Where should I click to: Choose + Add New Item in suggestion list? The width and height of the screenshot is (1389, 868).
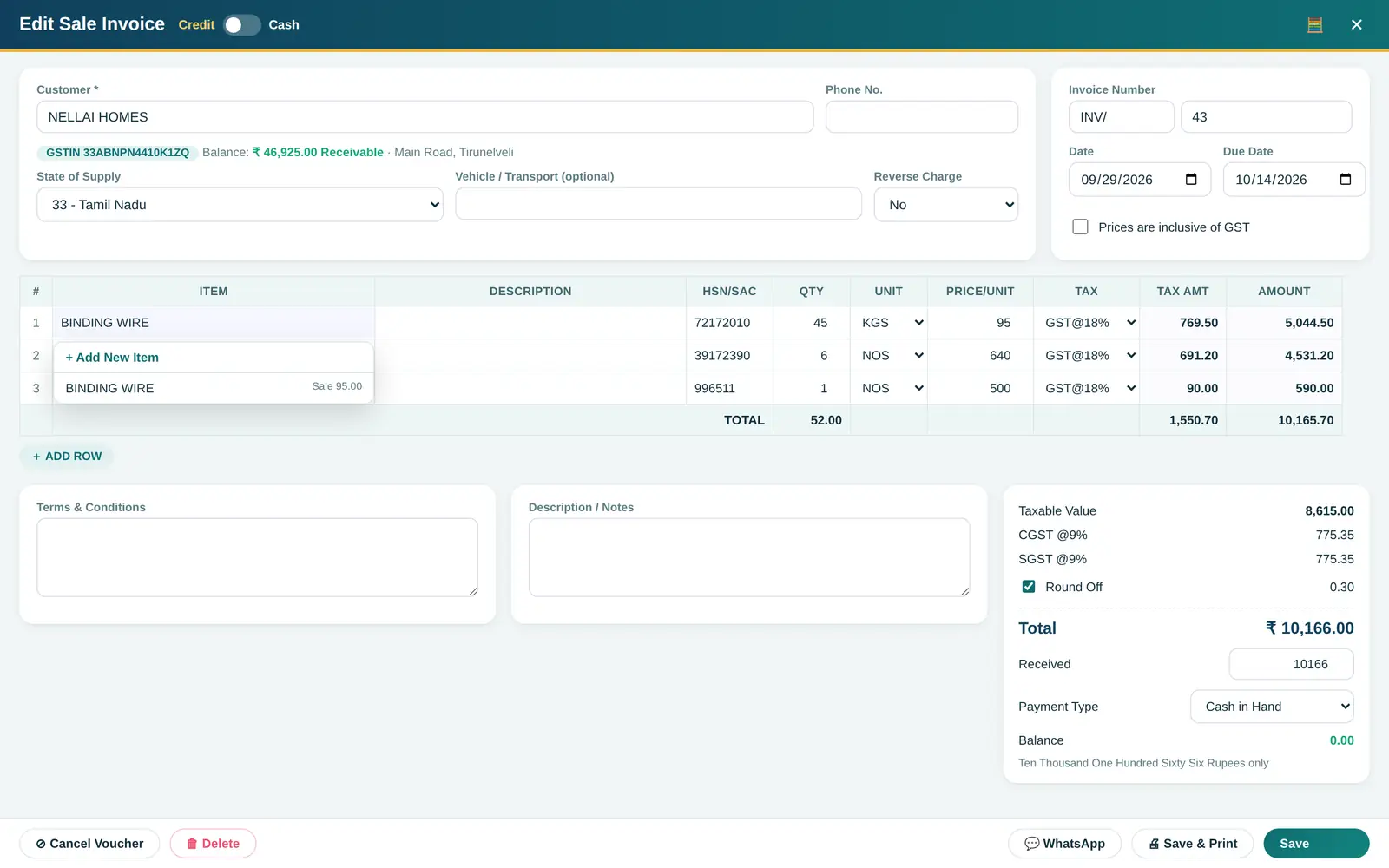[214, 358]
